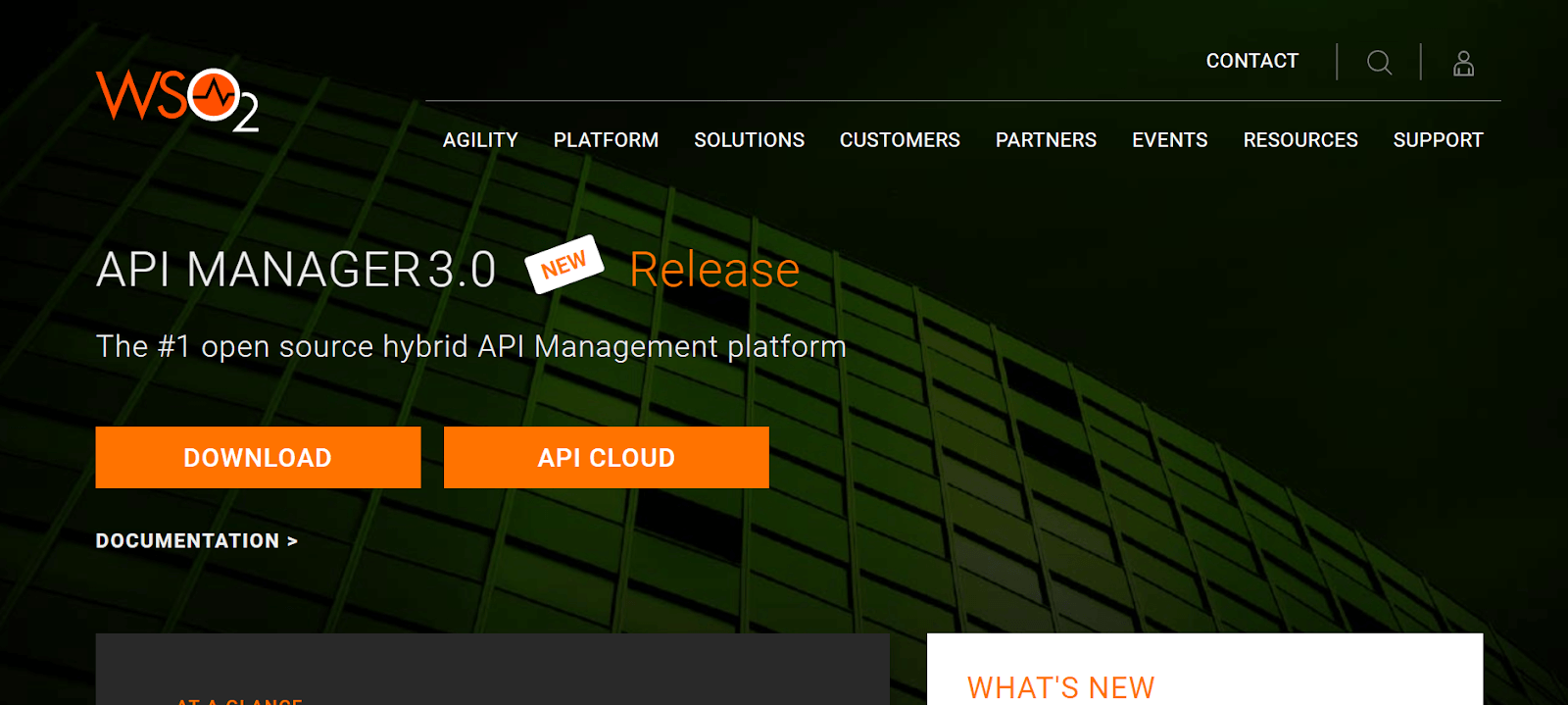This screenshot has width=1568, height=705.
Task: Open the CONTACT link
Action: (x=1251, y=61)
